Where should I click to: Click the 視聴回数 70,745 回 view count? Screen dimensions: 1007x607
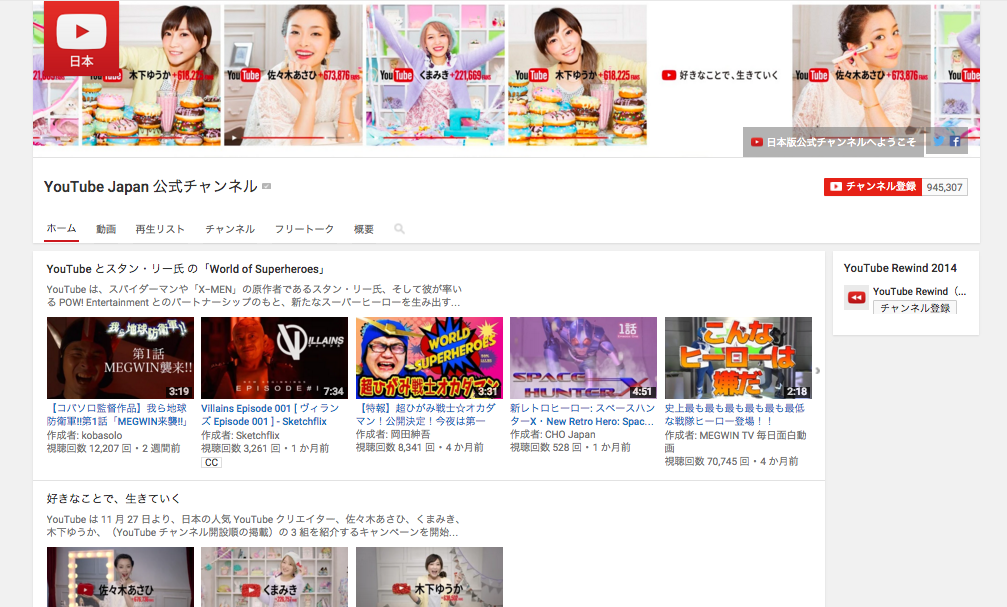point(707,461)
